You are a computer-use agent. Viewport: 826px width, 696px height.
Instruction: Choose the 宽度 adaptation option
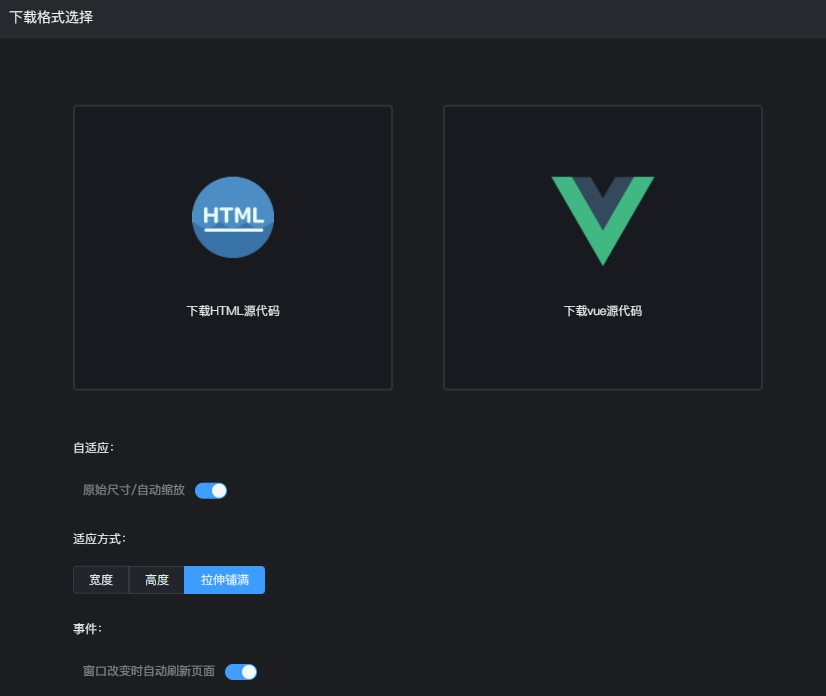101,580
